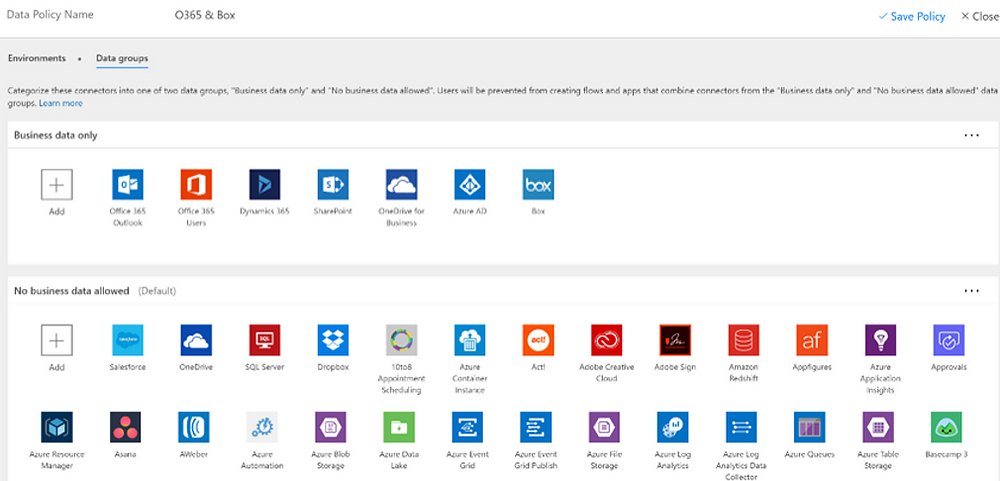Image resolution: width=1000 pixels, height=481 pixels.
Task: Click the Salesforce connector icon
Action: click(128, 340)
